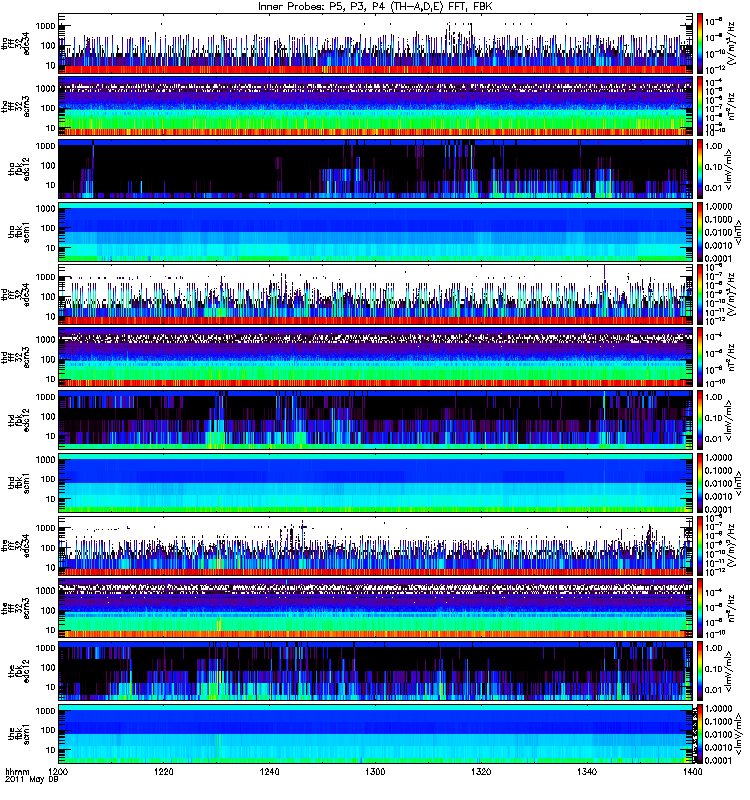Click the '1.0000' color scale value of thd fbk scm1
Image resolution: width=750 pixels, height=800 pixels.
tap(718, 458)
